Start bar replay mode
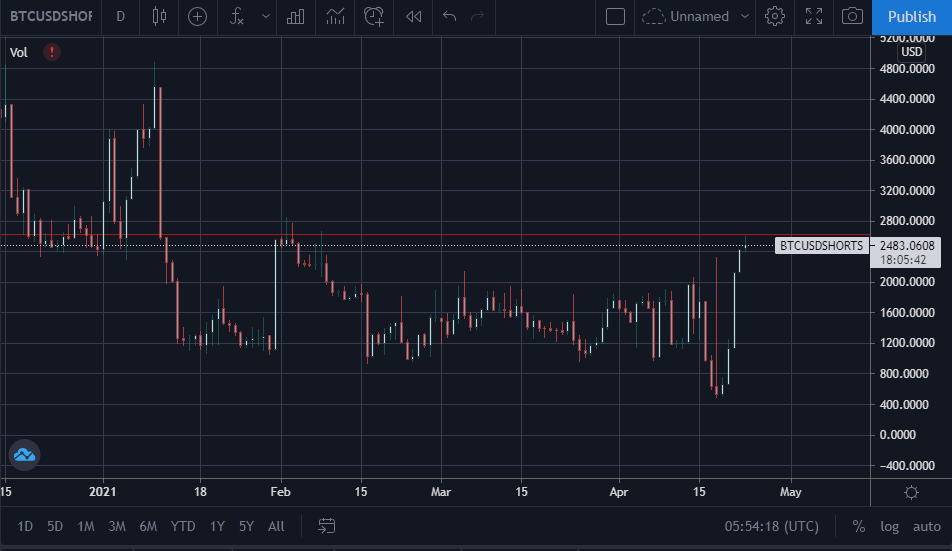 click(413, 16)
